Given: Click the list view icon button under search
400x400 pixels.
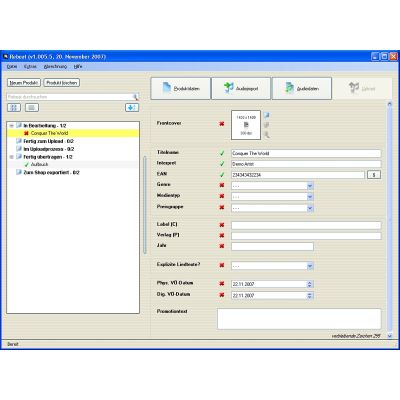Looking at the screenshot, I should click(32, 108).
